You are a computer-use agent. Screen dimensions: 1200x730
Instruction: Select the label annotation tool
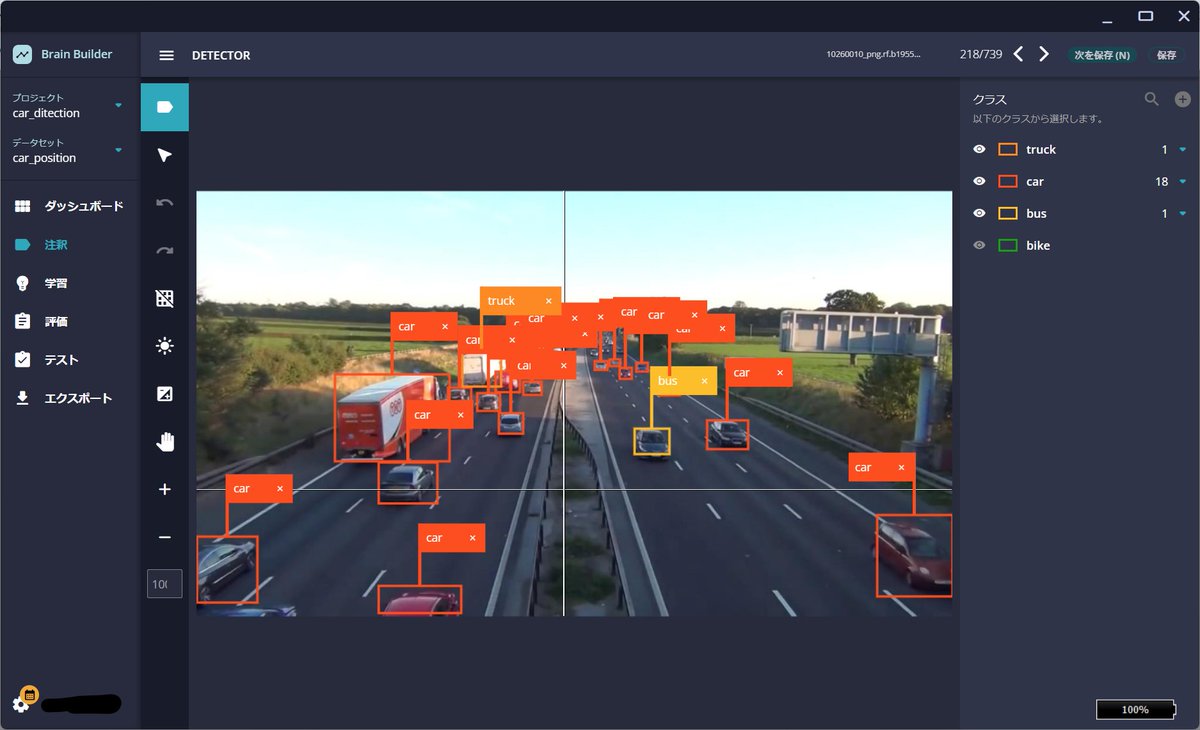pos(165,107)
